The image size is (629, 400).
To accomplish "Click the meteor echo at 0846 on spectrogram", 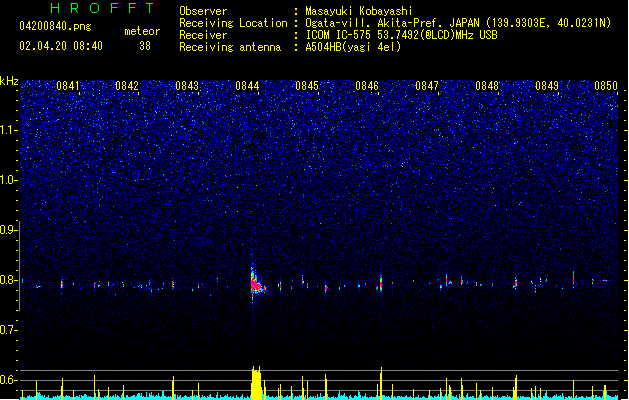I will pos(380,284).
